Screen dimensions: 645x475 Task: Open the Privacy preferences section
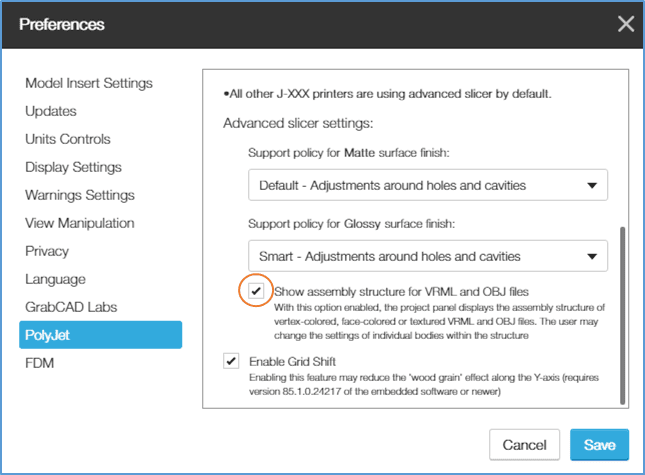(47, 251)
